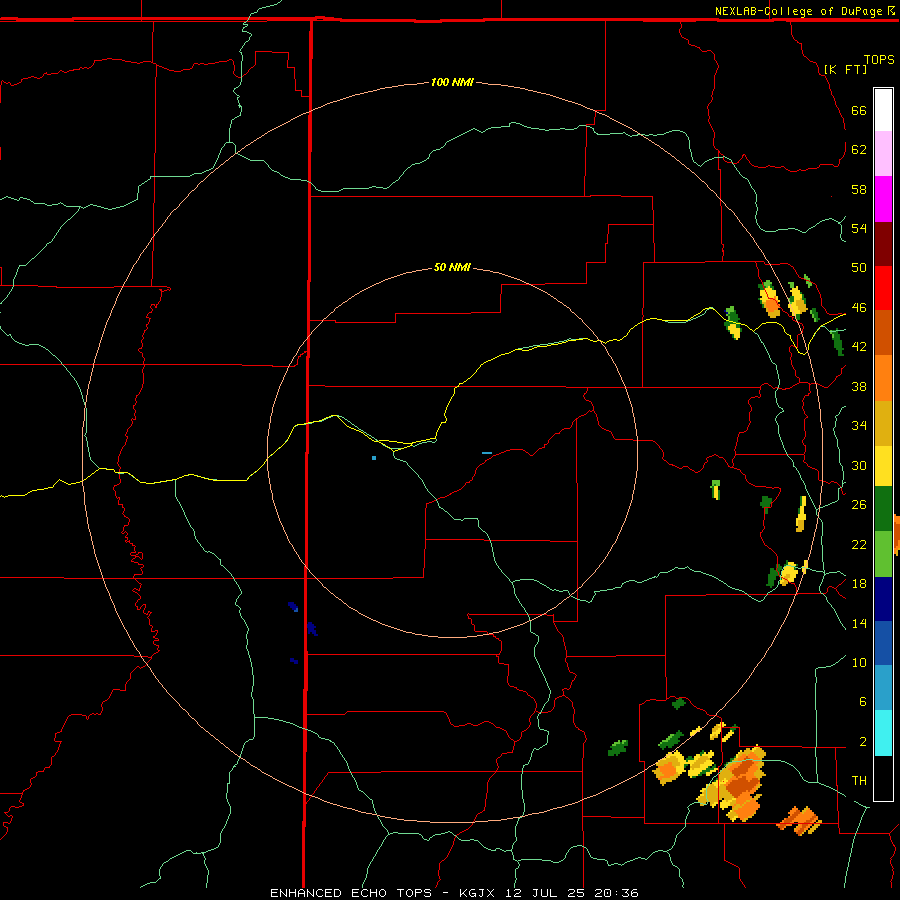The width and height of the screenshot is (900, 900).
Task: Click the 12 JUL 25 date text
Action: pyautogui.click(x=548, y=893)
